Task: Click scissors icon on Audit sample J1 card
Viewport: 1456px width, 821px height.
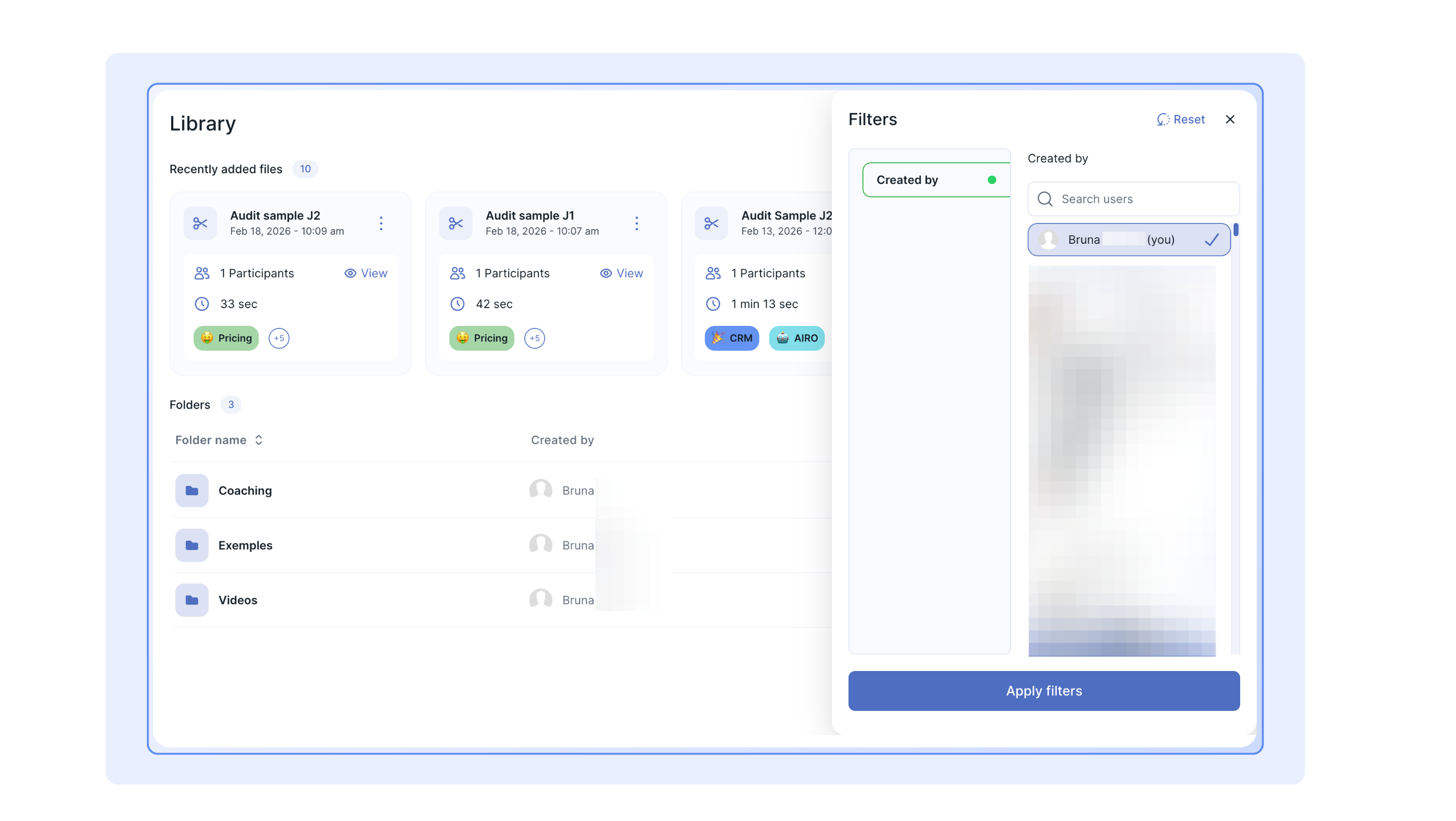Action: tap(455, 223)
